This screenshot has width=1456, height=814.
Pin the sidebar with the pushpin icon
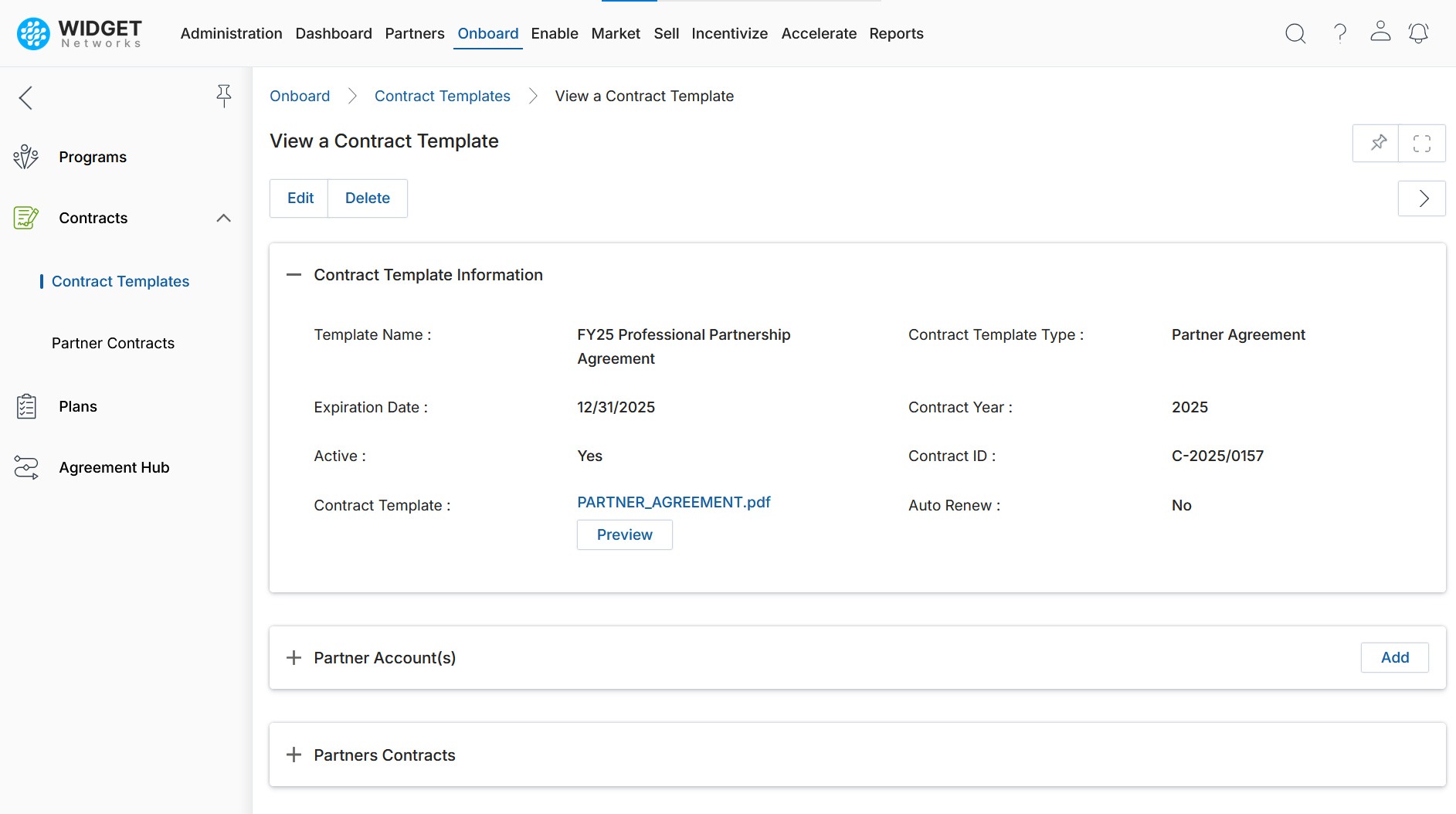click(223, 96)
